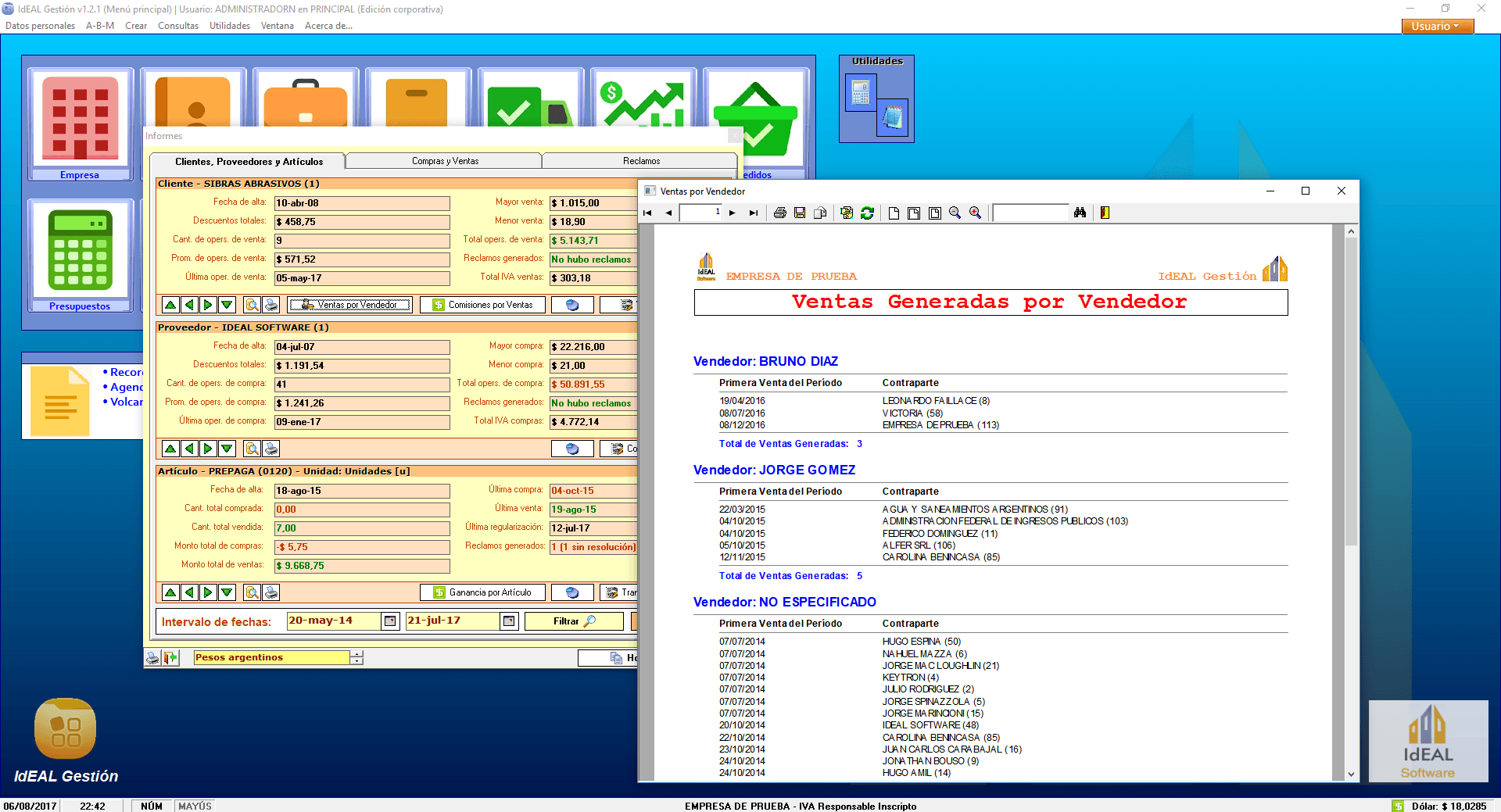Image resolution: width=1501 pixels, height=812 pixels.
Task: Click report vertical scrollbar up arrow
Action: 1351,231
